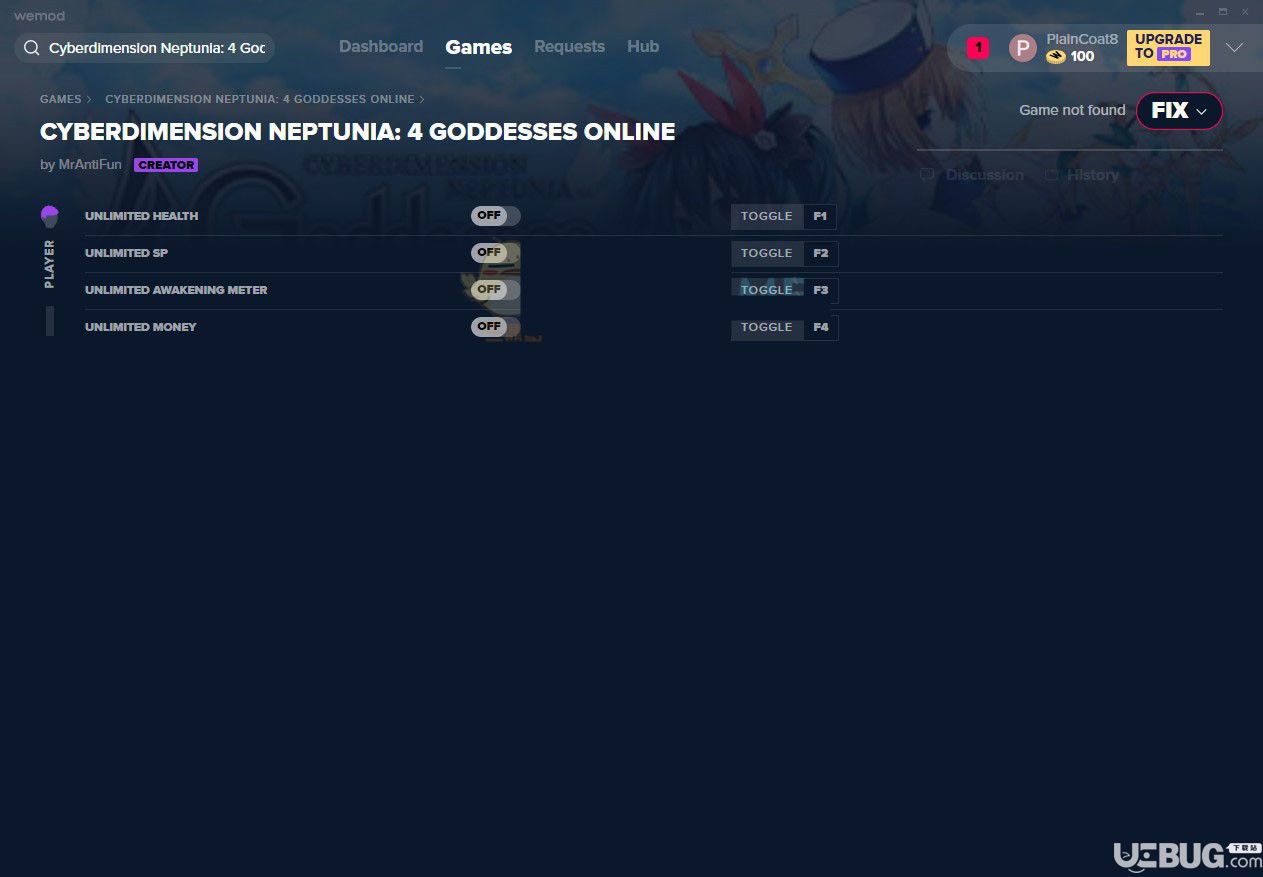Open the FIX dropdown button

click(x=1179, y=111)
